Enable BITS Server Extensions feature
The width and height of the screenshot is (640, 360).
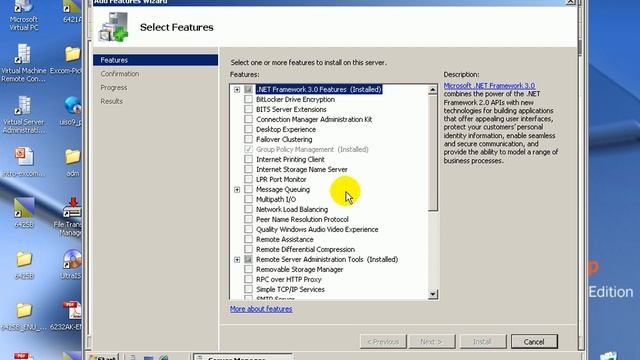pyautogui.click(x=248, y=109)
